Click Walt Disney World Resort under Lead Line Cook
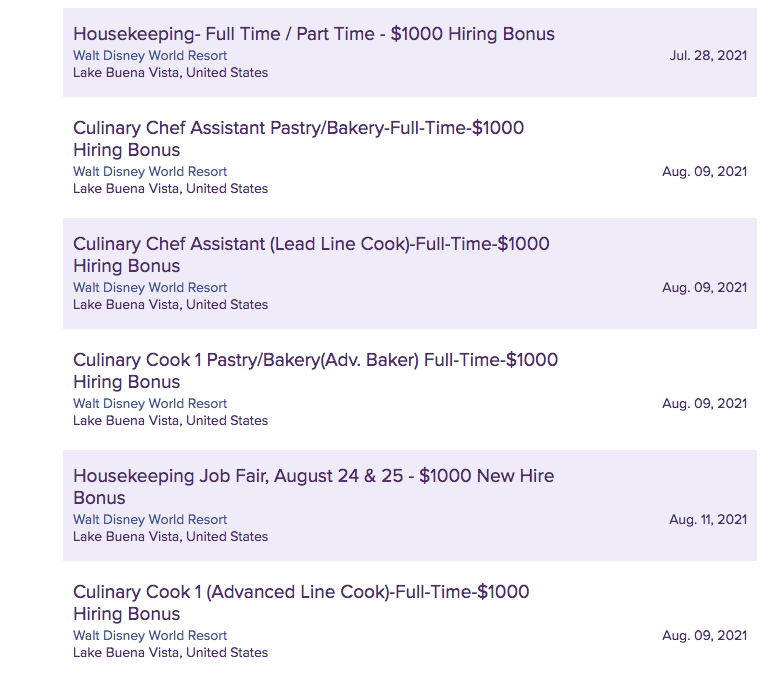The width and height of the screenshot is (771, 673). point(150,288)
